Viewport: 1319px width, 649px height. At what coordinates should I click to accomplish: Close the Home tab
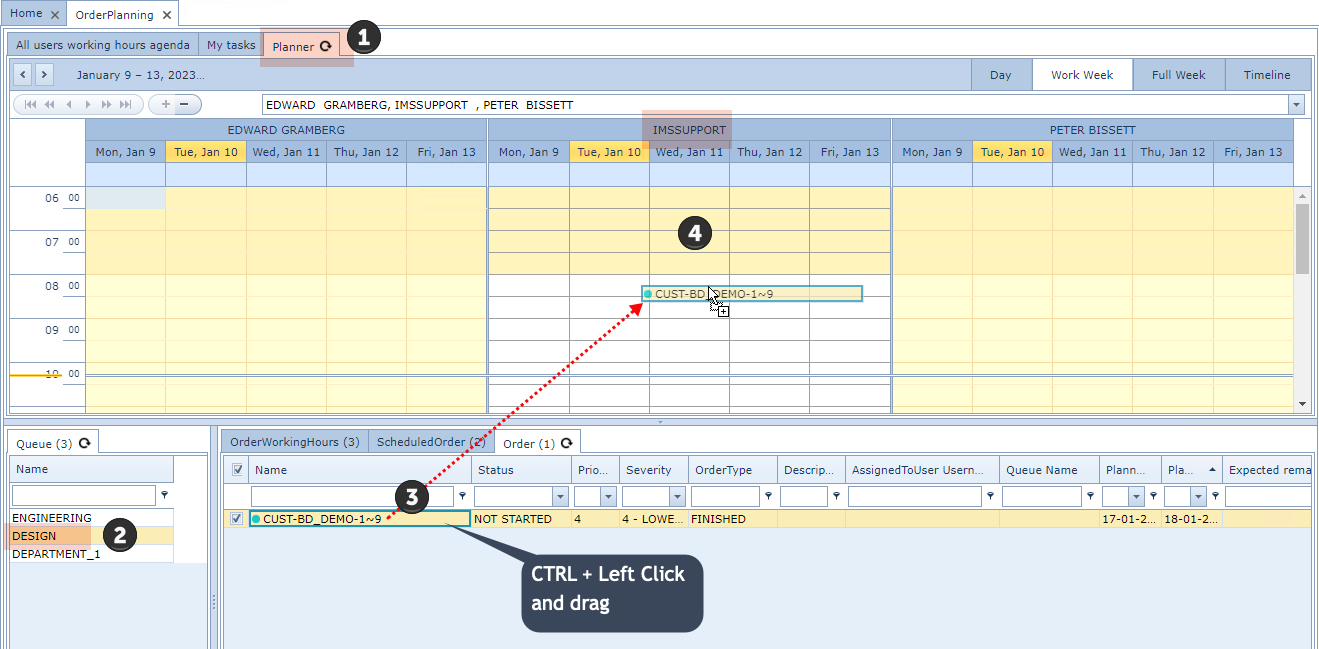[x=55, y=15]
